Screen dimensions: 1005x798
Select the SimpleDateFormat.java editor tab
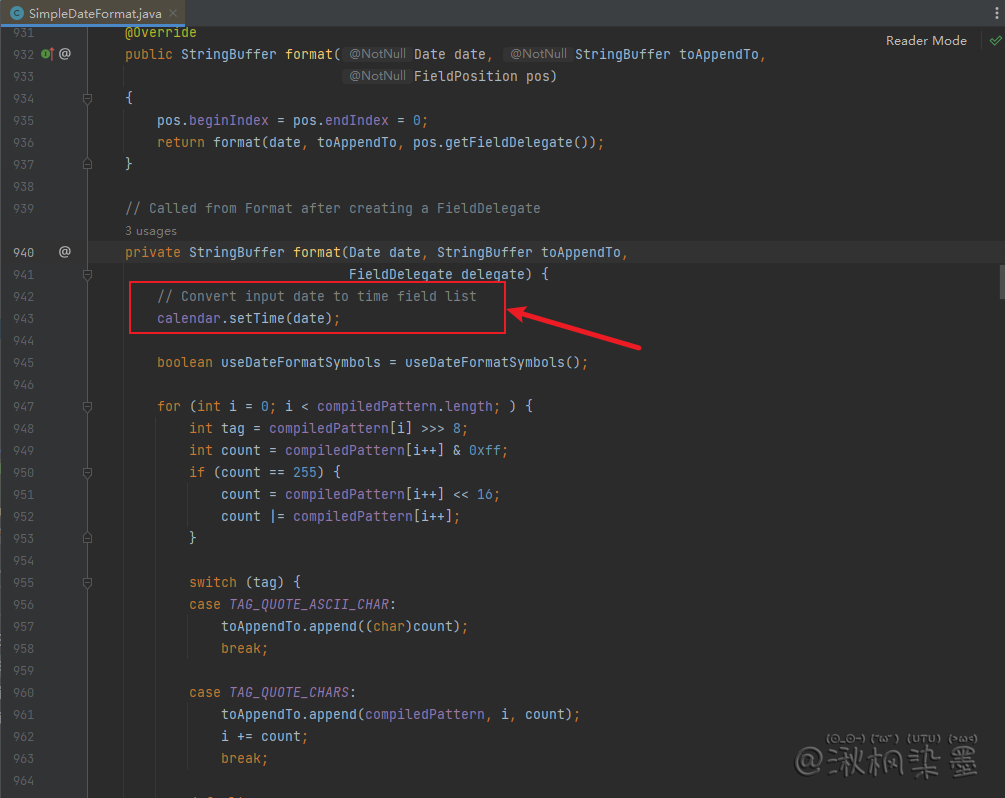[x=94, y=14]
